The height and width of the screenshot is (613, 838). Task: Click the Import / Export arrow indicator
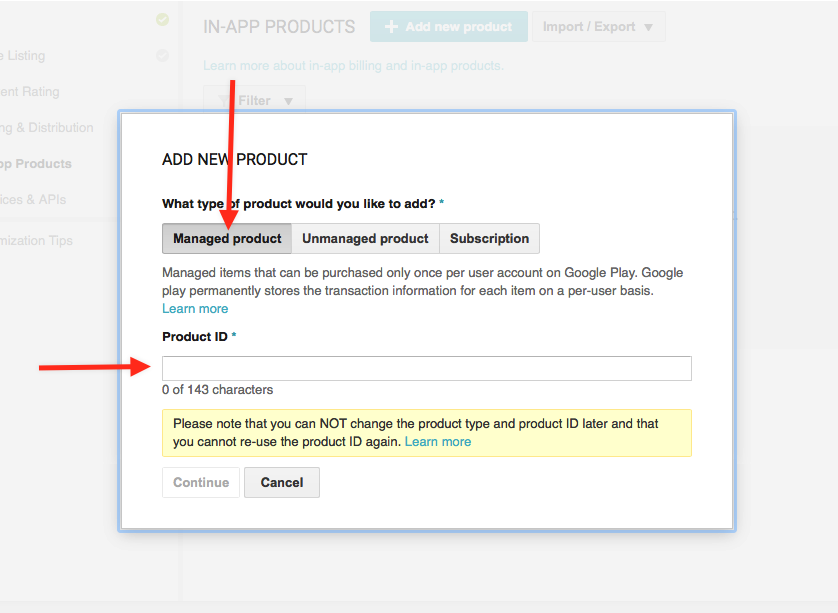point(649,27)
